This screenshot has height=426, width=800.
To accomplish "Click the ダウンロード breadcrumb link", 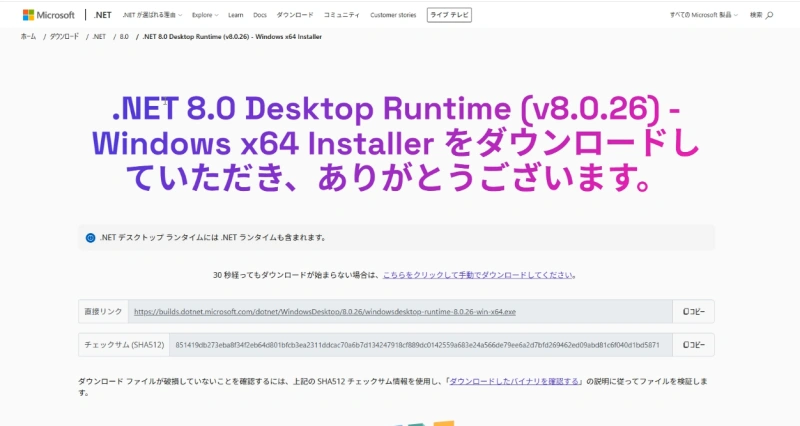I will tap(64, 37).
